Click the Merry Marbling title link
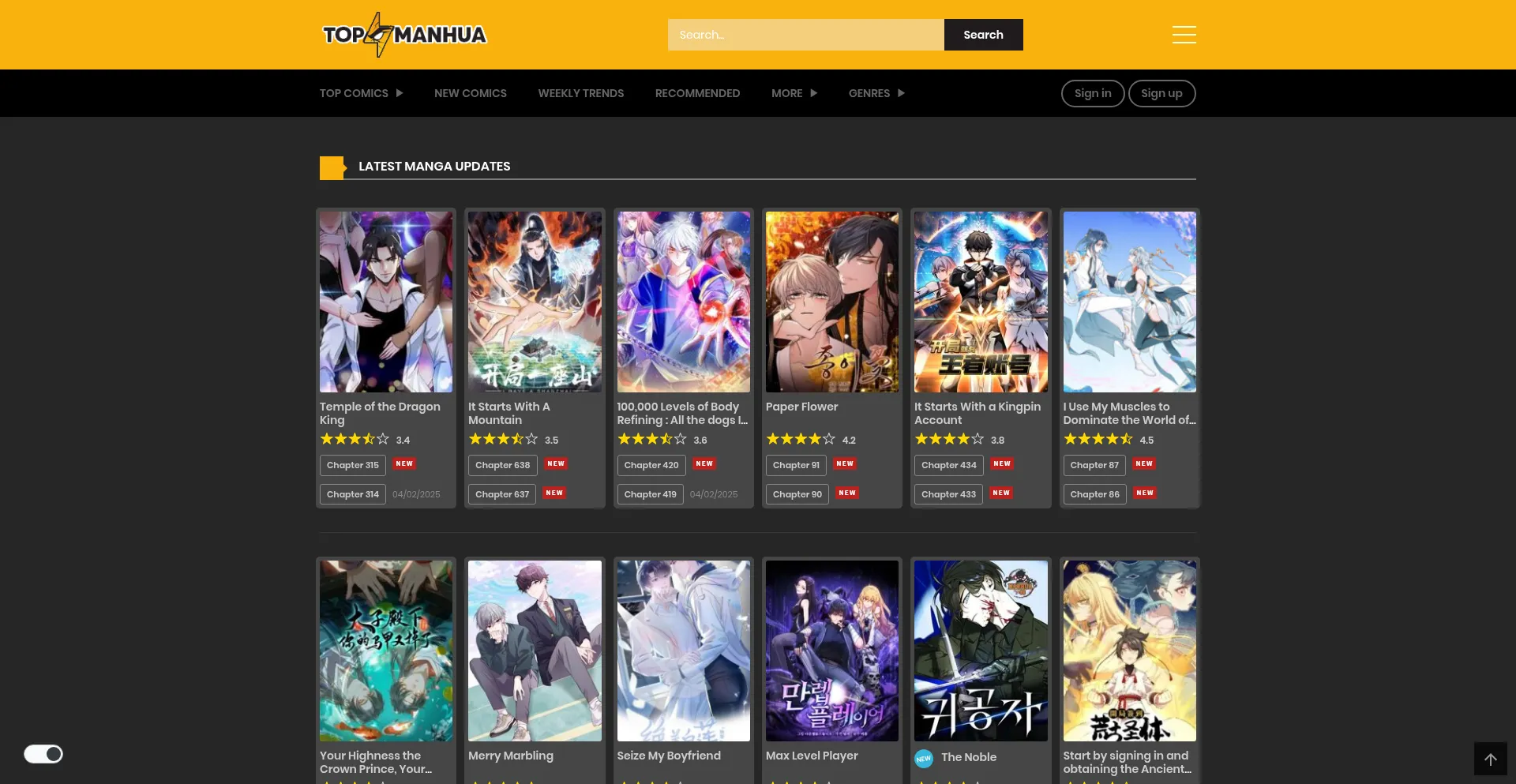 pos(511,756)
